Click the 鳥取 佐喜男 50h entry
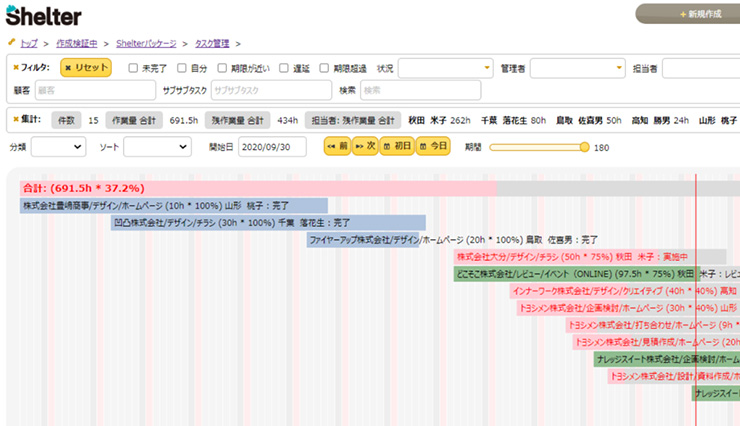This screenshot has width=740, height=426. pos(589,120)
